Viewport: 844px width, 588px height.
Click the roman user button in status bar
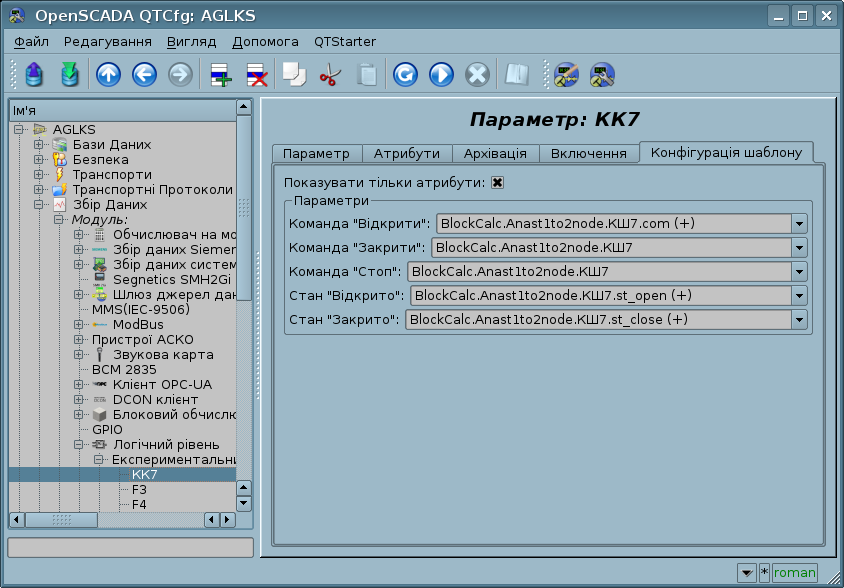pyautogui.click(x=795, y=572)
